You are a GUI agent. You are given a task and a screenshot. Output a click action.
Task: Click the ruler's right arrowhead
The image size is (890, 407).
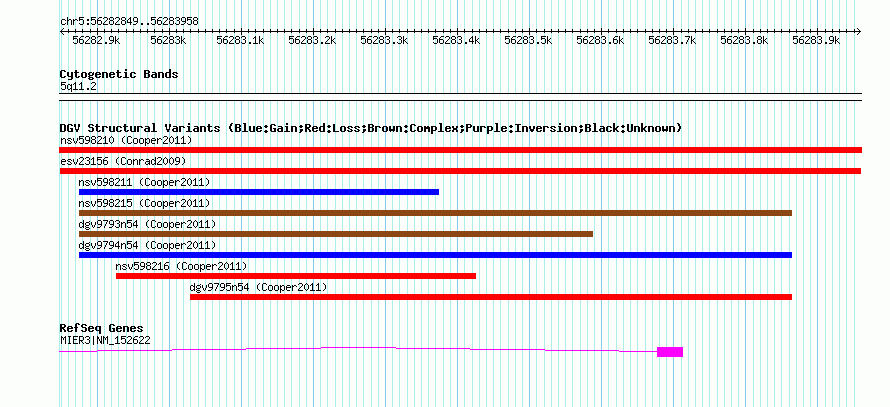(x=858, y=32)
